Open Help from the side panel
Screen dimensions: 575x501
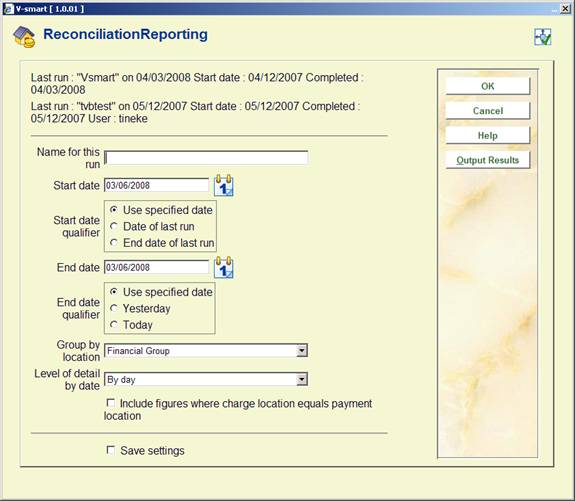[488, 135]
